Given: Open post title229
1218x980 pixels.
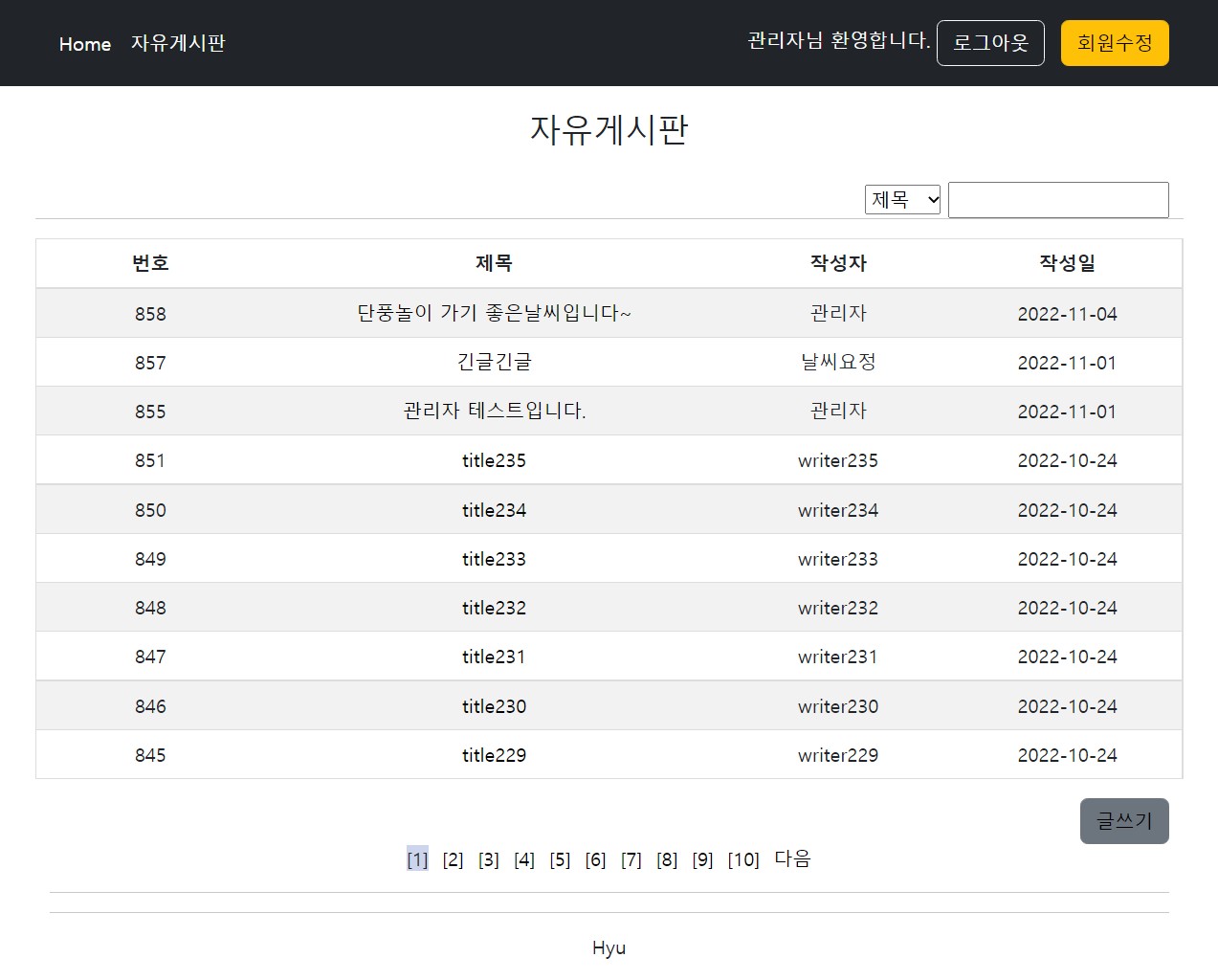Looking at the screenshot, I should click(x=494, y=755).
